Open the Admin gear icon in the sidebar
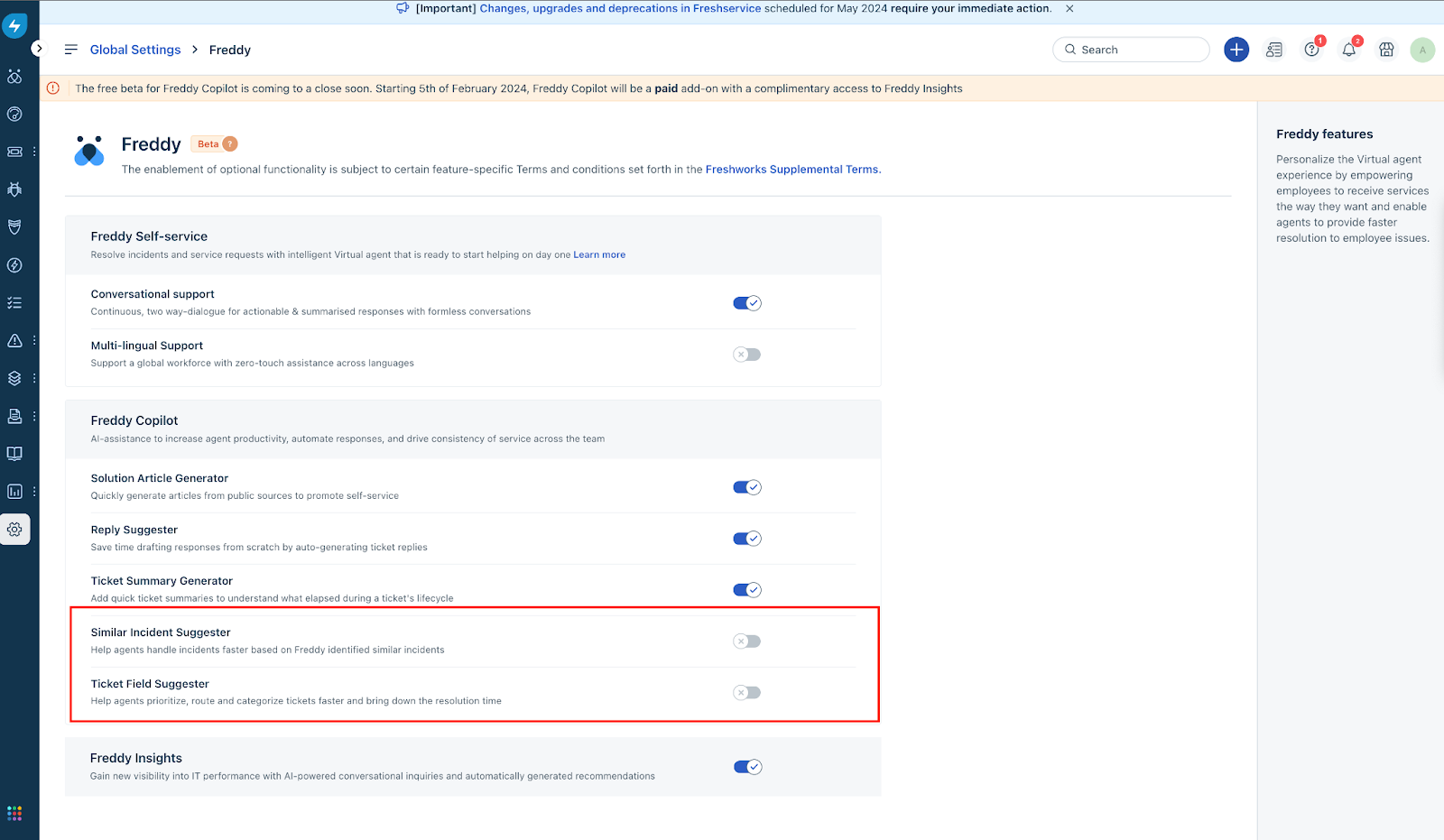 point(14,530)
